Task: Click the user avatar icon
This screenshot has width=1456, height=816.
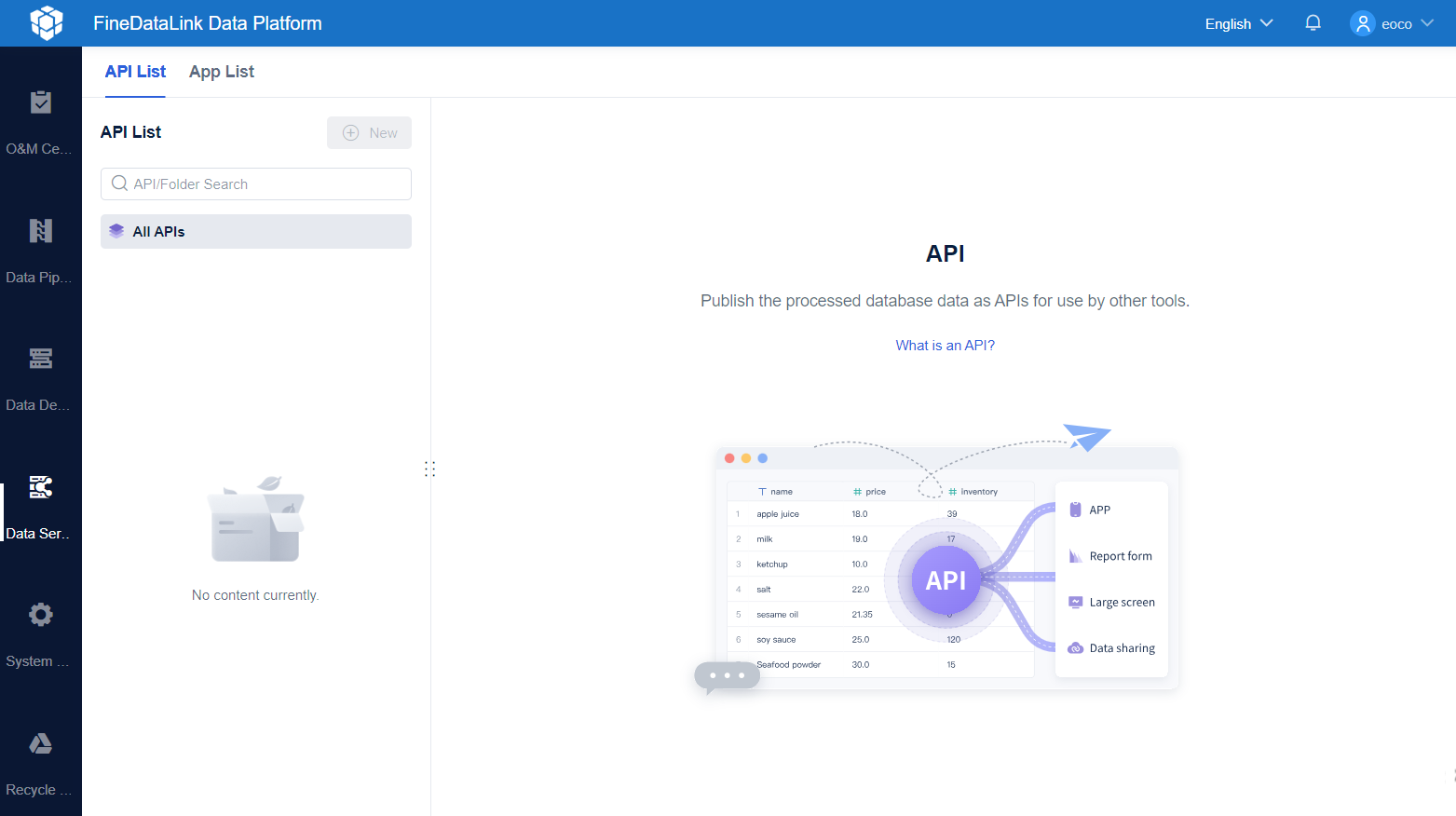Action: tap(1363, 23)
